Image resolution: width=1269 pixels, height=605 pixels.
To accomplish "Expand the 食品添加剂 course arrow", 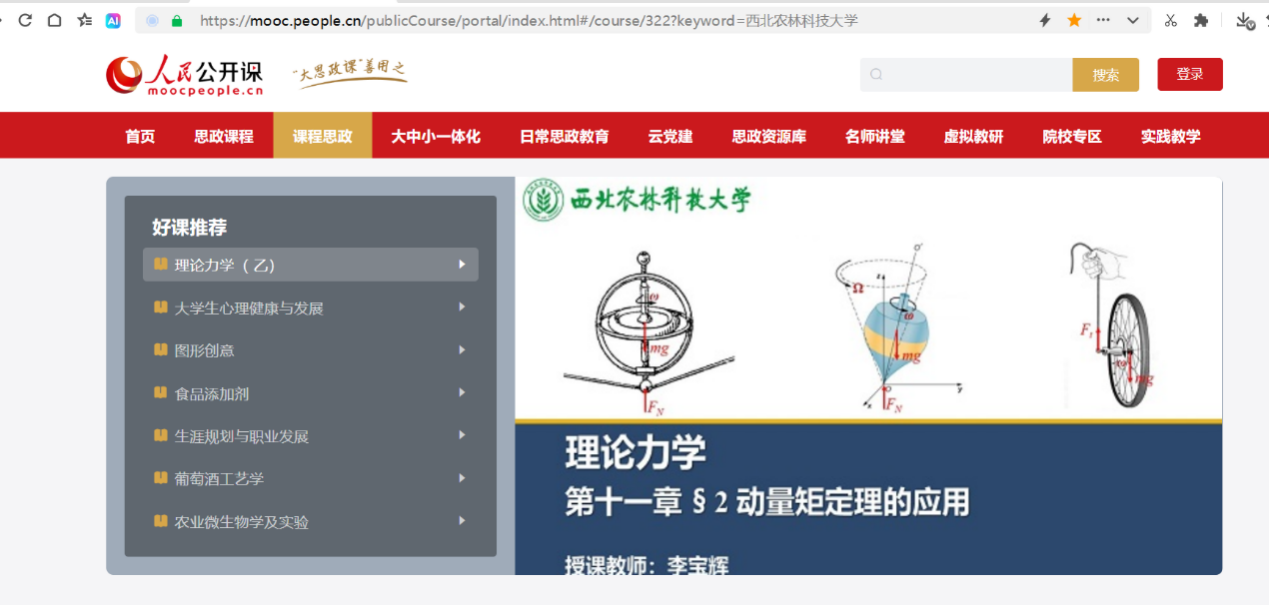I will [x=462, y=393].
